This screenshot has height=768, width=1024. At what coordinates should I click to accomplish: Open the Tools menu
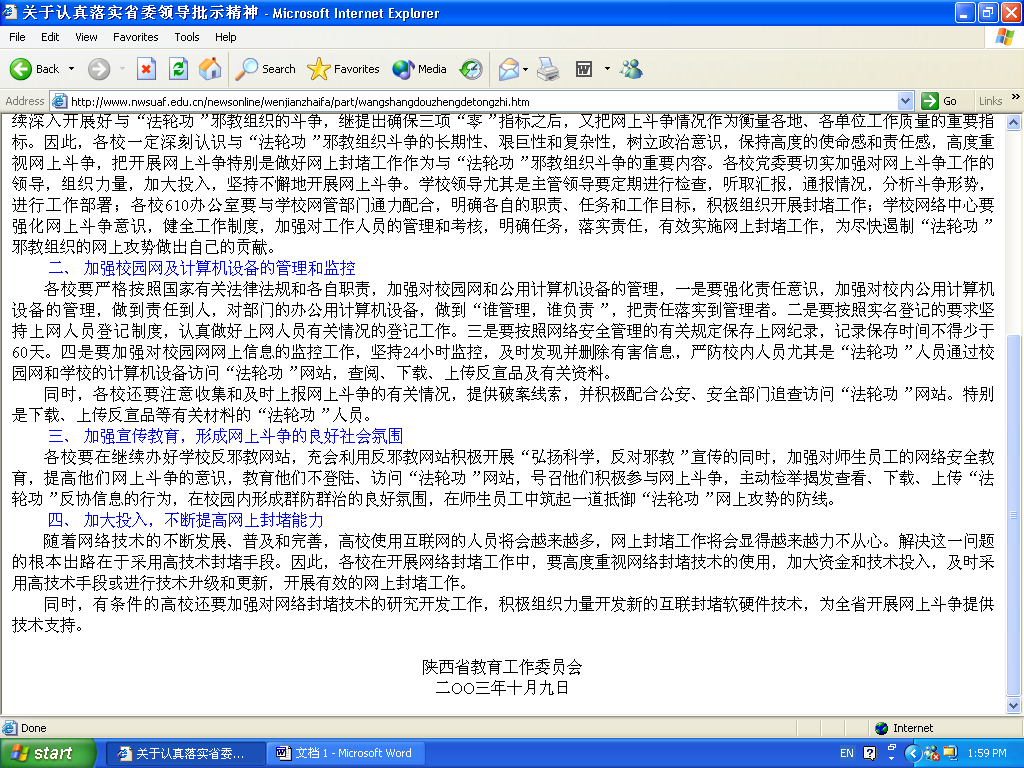[187, 37]
